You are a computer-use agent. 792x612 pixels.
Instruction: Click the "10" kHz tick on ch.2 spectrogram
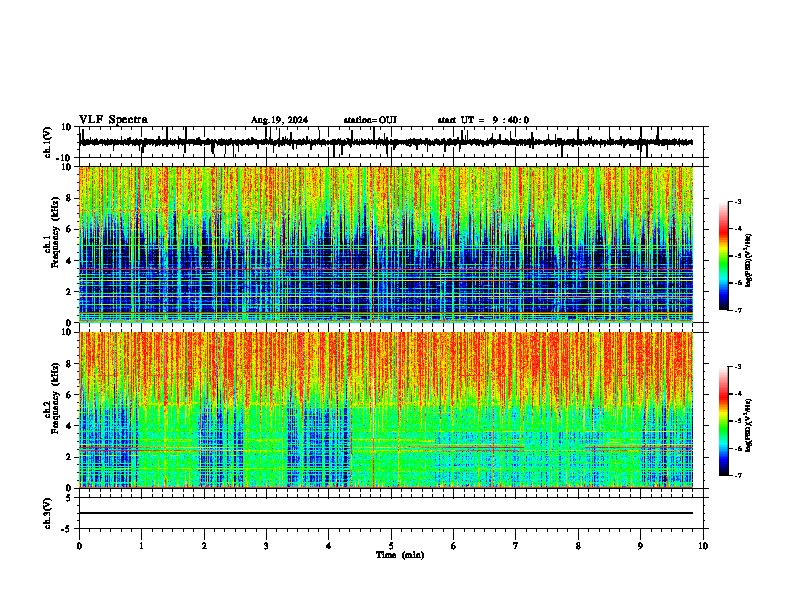click(x=67, y=332)
